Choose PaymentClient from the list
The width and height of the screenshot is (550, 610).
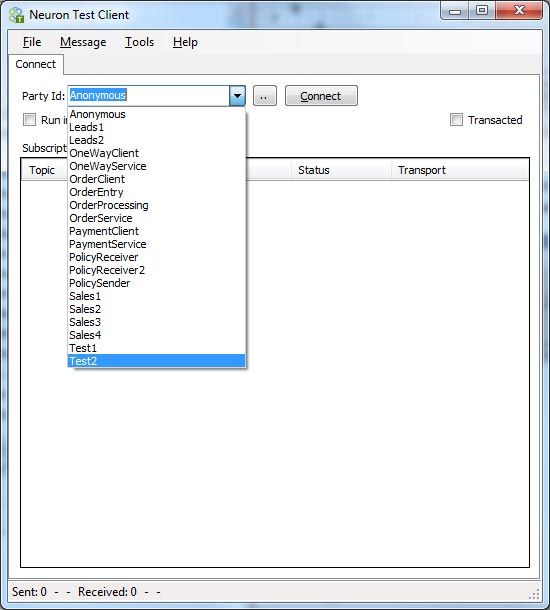coord(156,231)
